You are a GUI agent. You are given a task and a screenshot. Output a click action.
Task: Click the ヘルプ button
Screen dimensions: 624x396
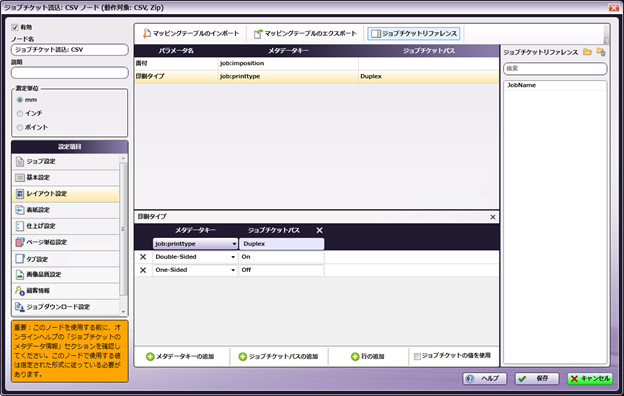click(x=484, y=378)
